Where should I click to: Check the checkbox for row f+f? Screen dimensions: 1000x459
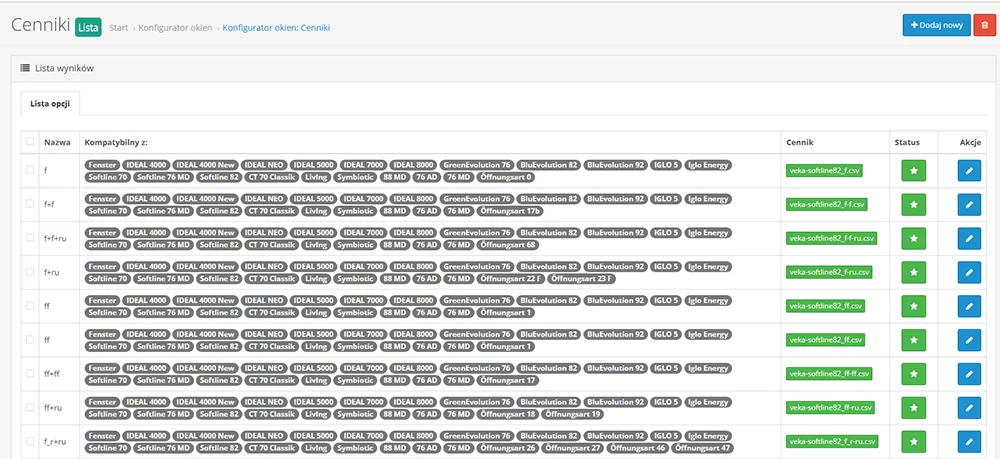tap(30, 205)
